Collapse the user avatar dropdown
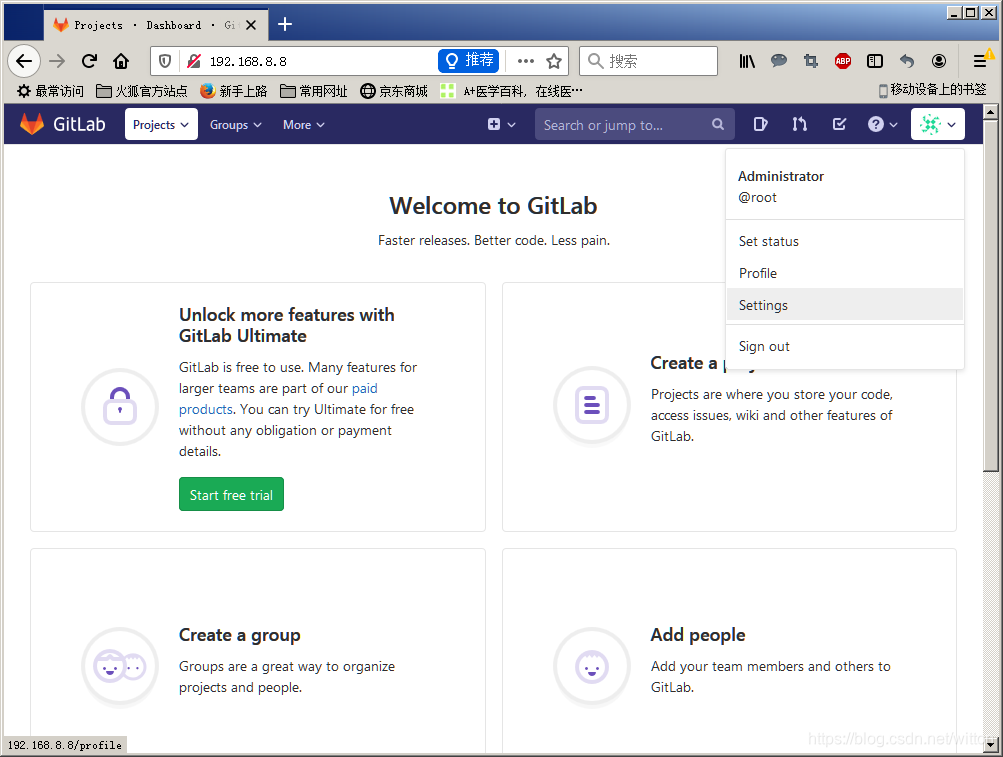 [937, 124]
